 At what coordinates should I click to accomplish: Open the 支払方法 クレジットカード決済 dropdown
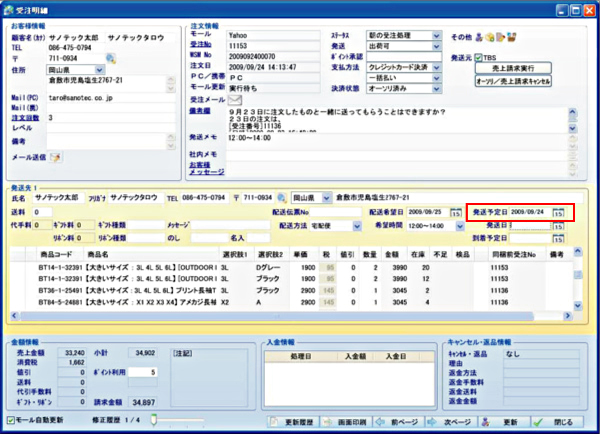(437, 67)
